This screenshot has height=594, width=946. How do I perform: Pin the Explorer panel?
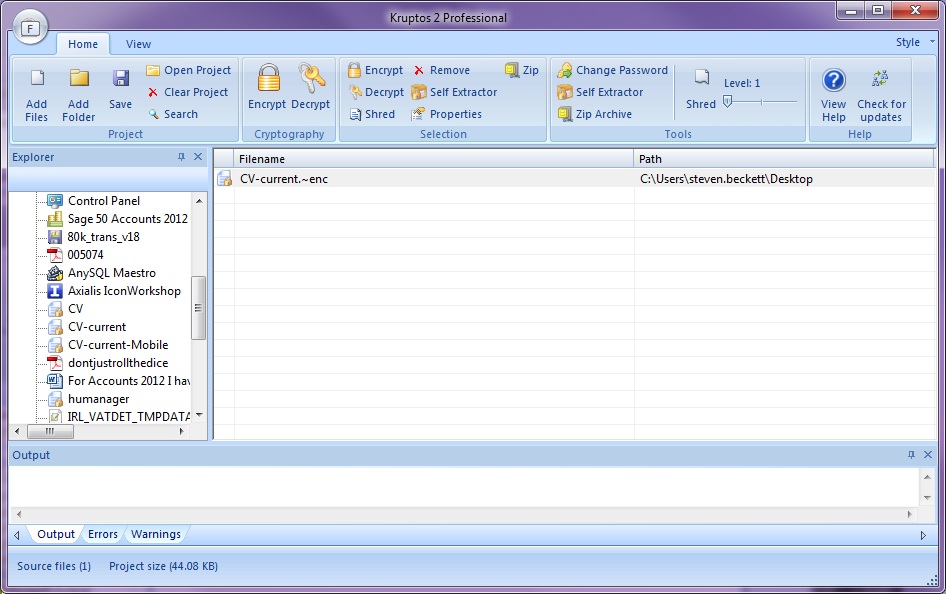click(181, 157)
